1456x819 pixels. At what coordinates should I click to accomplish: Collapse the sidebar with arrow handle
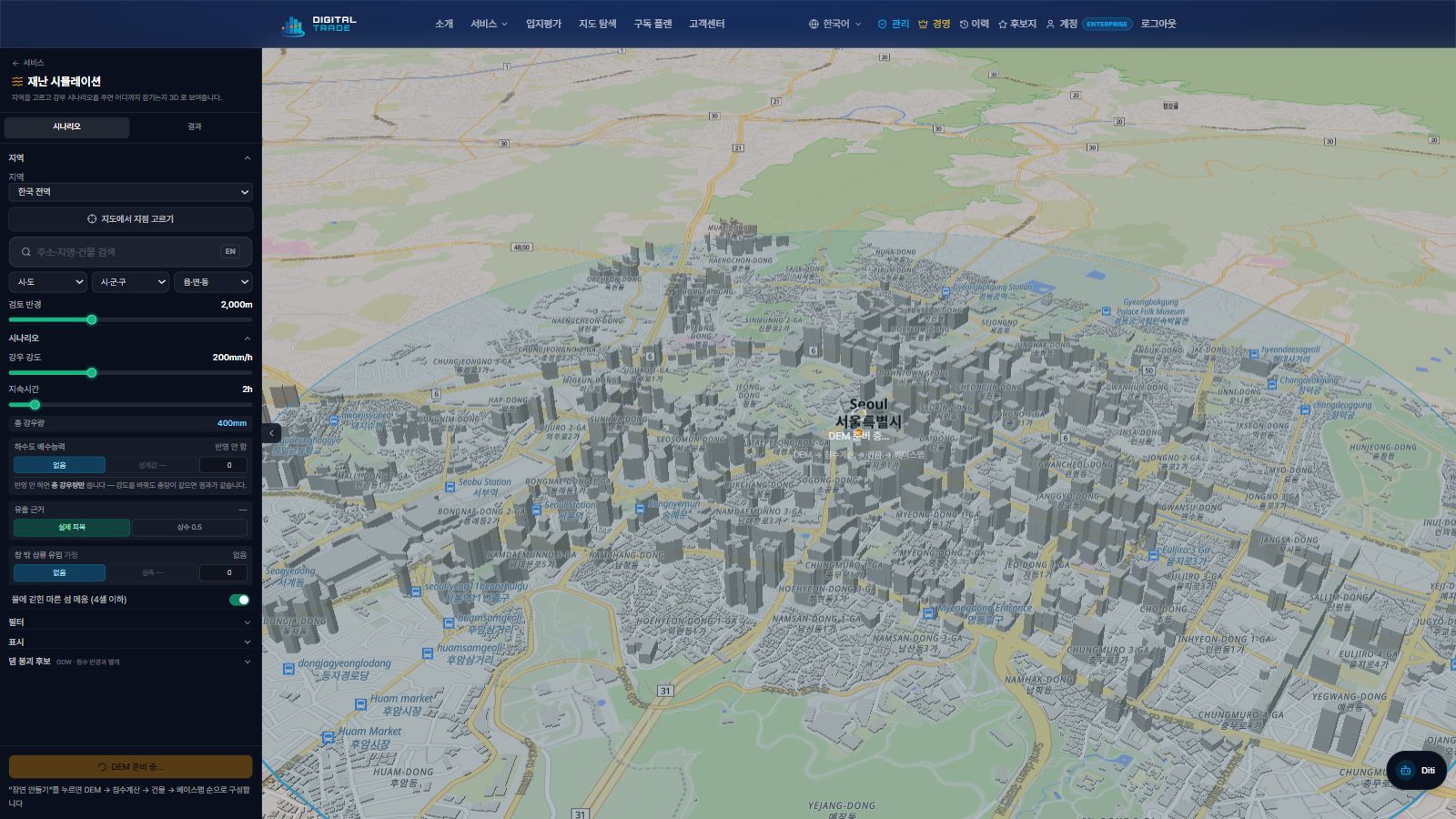pos(271,433)
